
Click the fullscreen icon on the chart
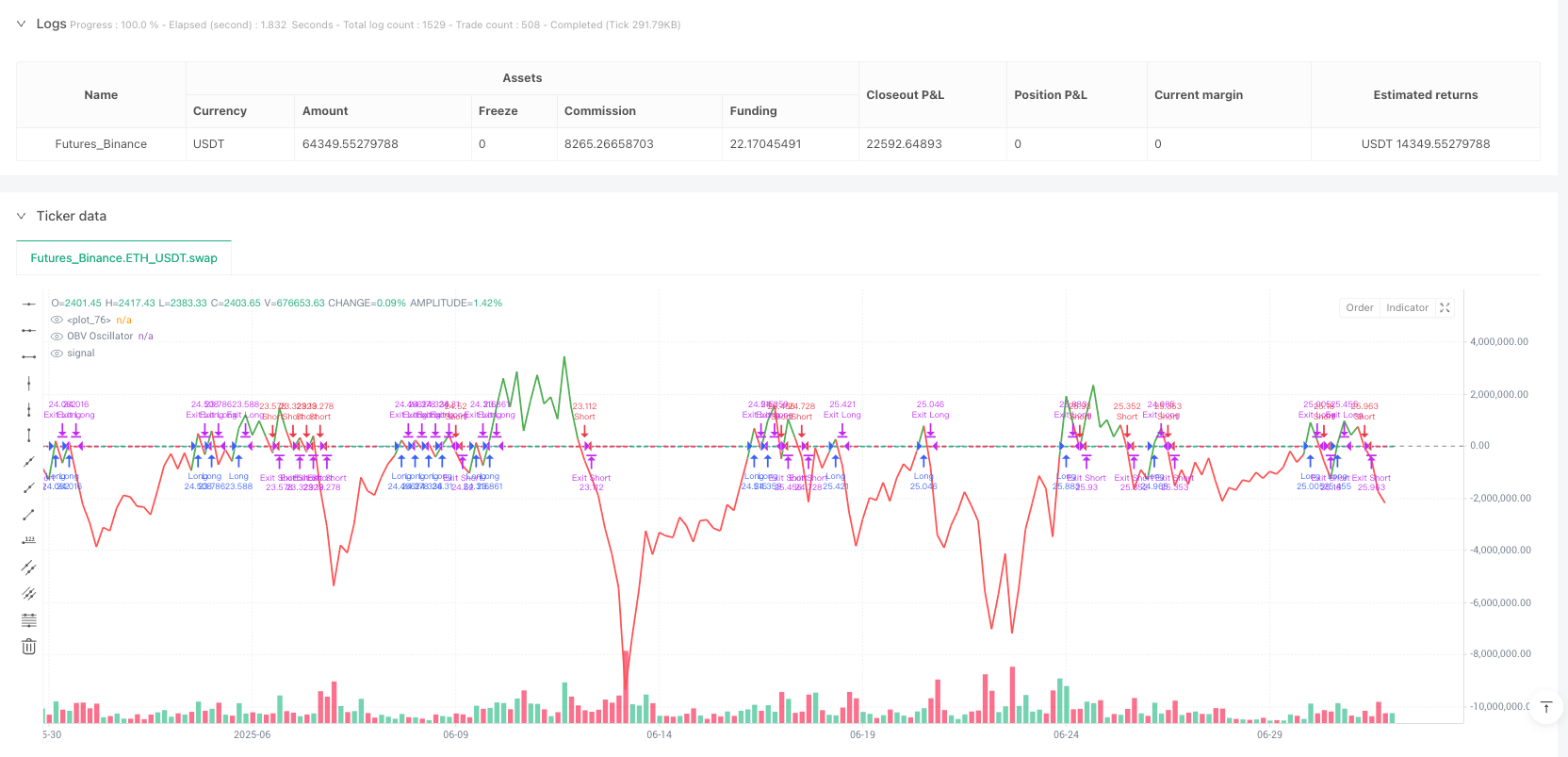[x=1445, y=307]
